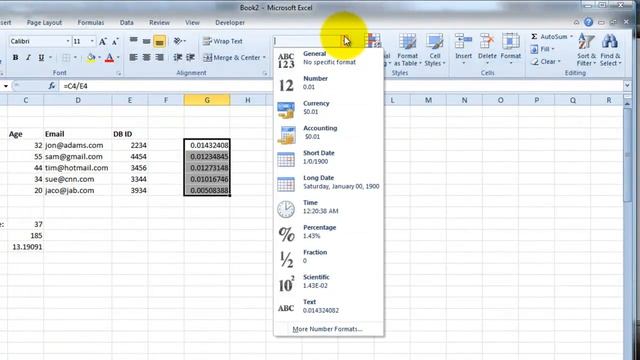Click the Insert Function fx icon

tap(52, 86)
